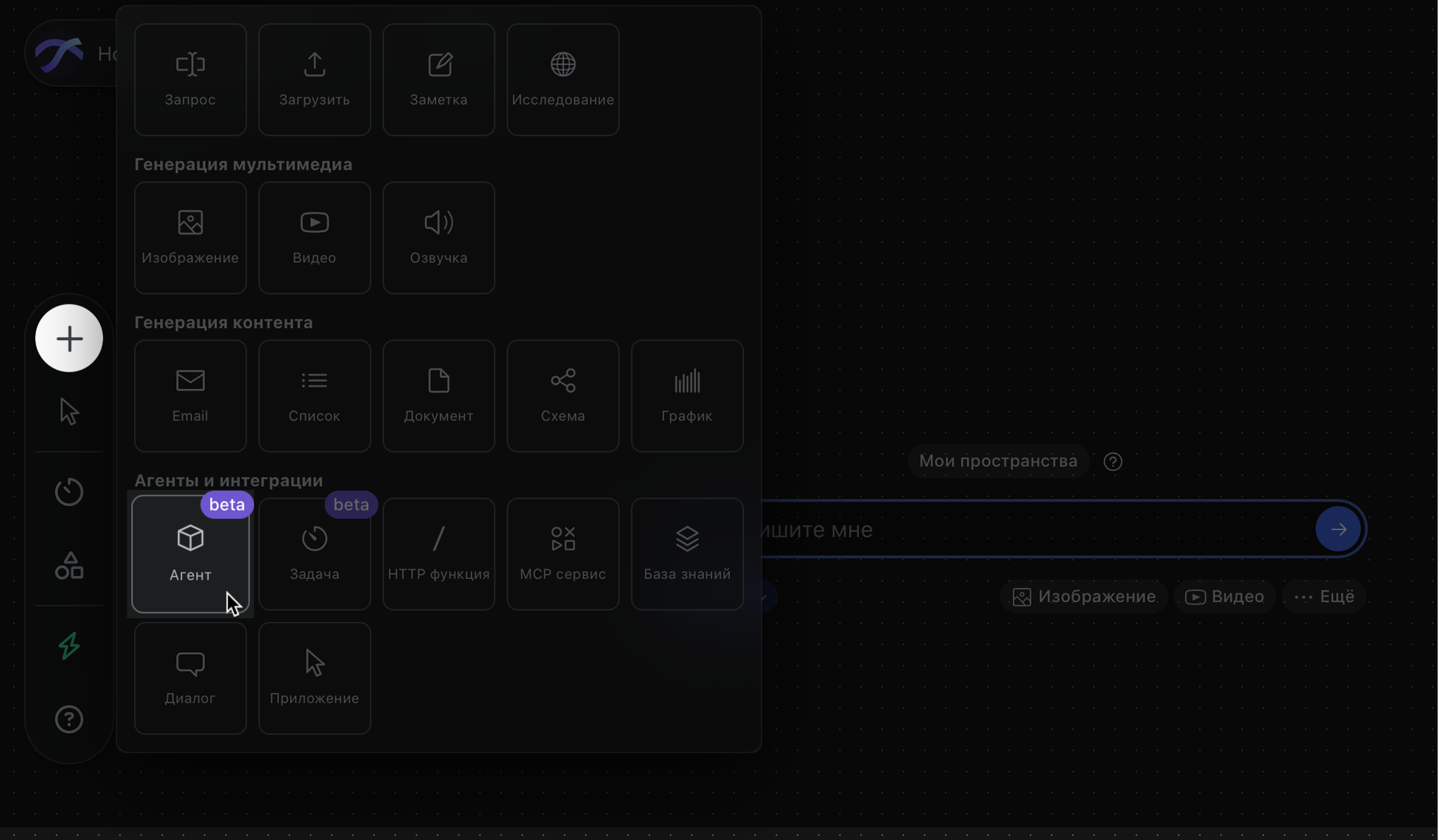Screen dimensions: 1438x840
Task: Expand the Ещё more options
Action: [x=1324, y=596]
